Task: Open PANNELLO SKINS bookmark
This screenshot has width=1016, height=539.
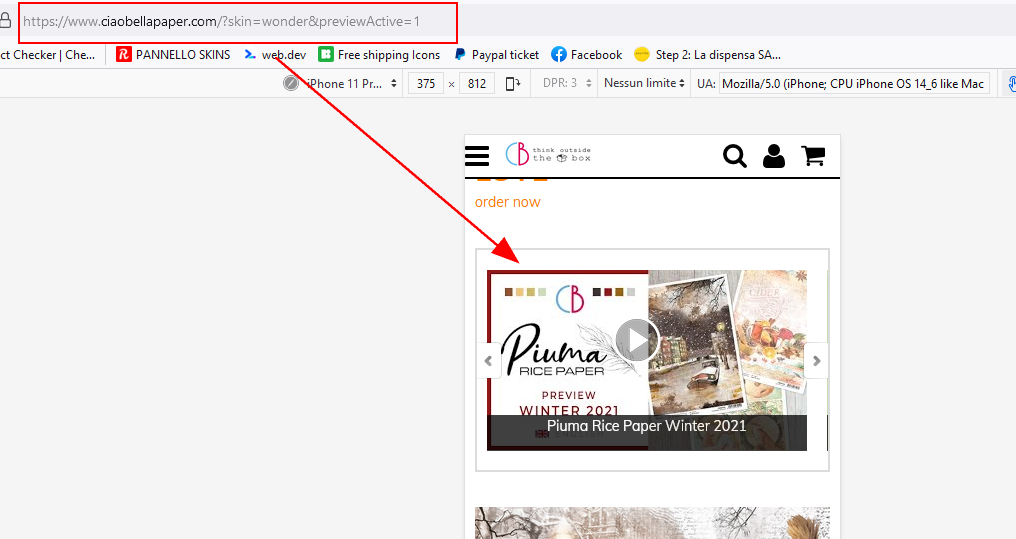Action: pyautogui.click(x=173, y=55)
